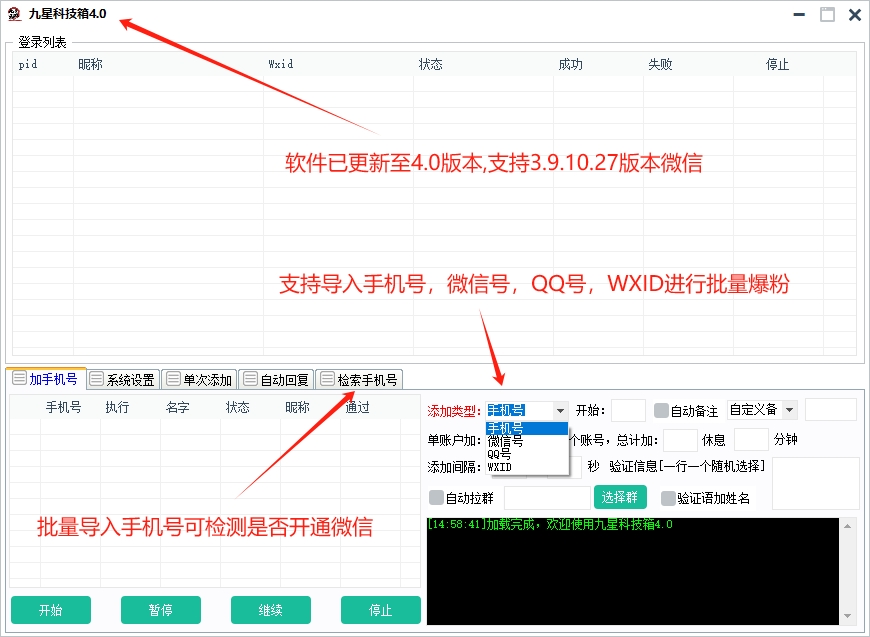Switch to the 自动回复 tab

[x=277, y=380]
